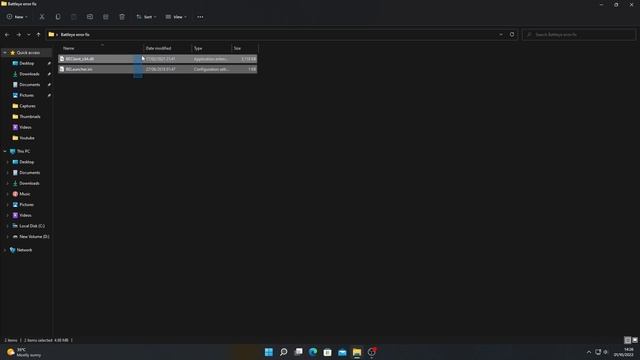Expand address bar history dropdown

pyautogui.click(x=501, y=35)
